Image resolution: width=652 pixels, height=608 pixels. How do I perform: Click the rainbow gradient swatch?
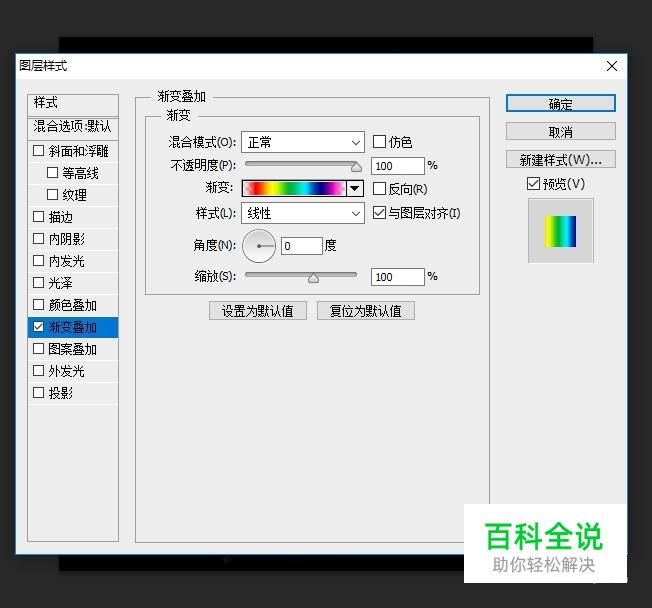pos(294,188)
